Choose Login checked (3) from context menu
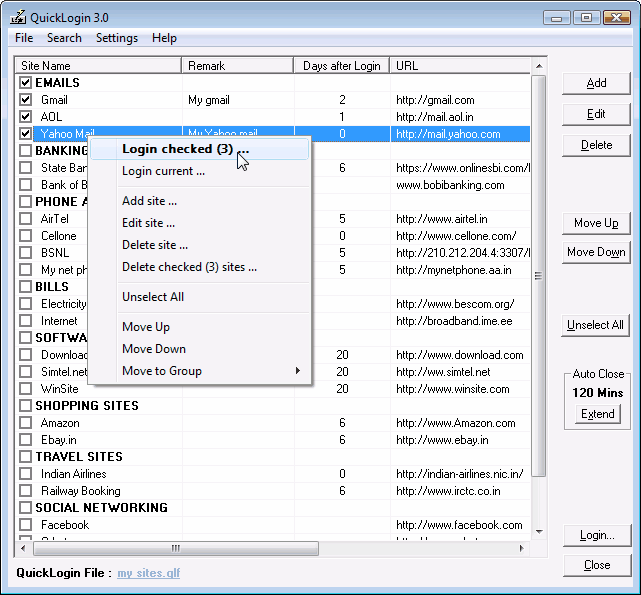Image resolution: width=641 pixels, height=595 pixels. coord(185,149)
